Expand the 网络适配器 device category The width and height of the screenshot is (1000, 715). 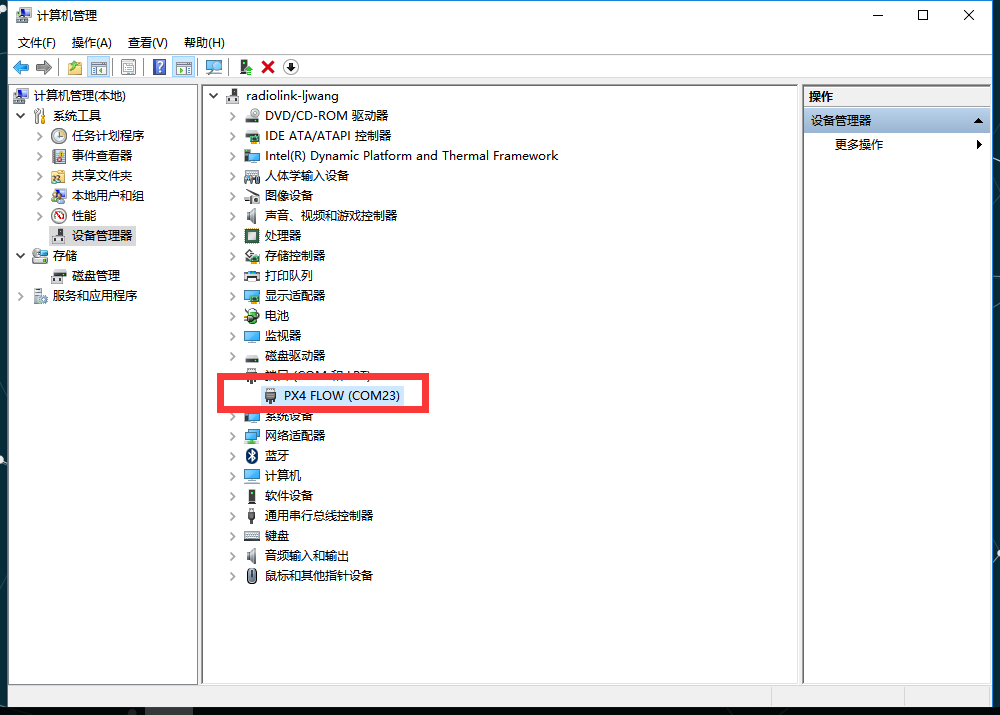233,436
